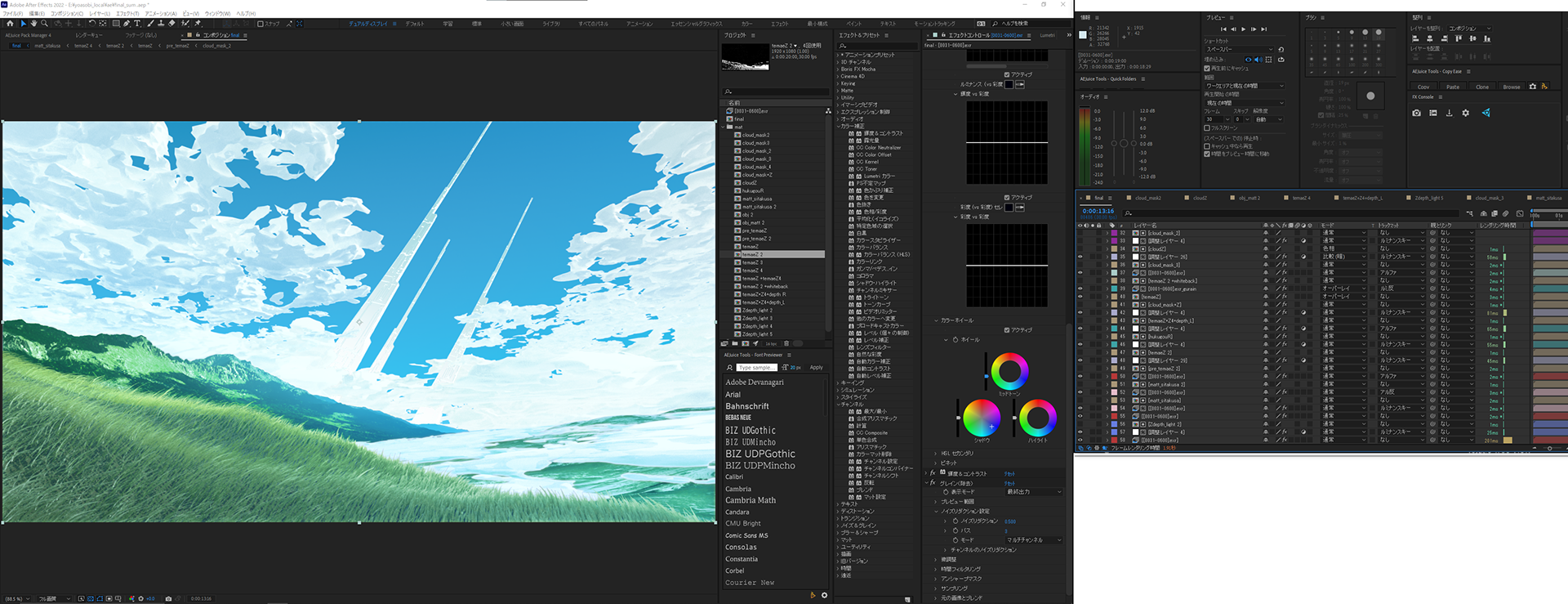This screenshot has height=604, width=1568.
Task: Open the エフェクト(T) menu
Action: coord(127,13)
